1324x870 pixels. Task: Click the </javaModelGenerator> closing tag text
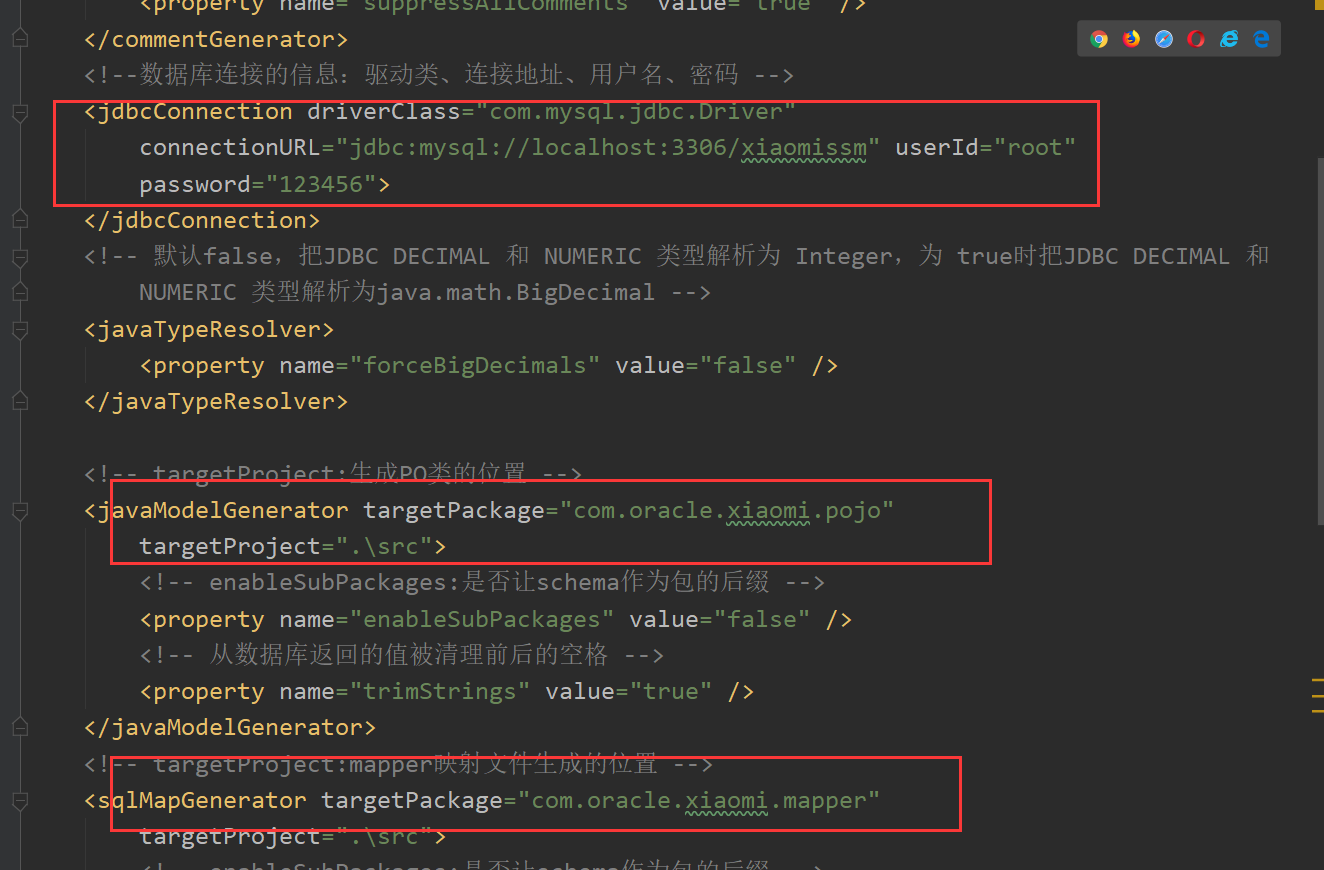(x=230, y=728)
